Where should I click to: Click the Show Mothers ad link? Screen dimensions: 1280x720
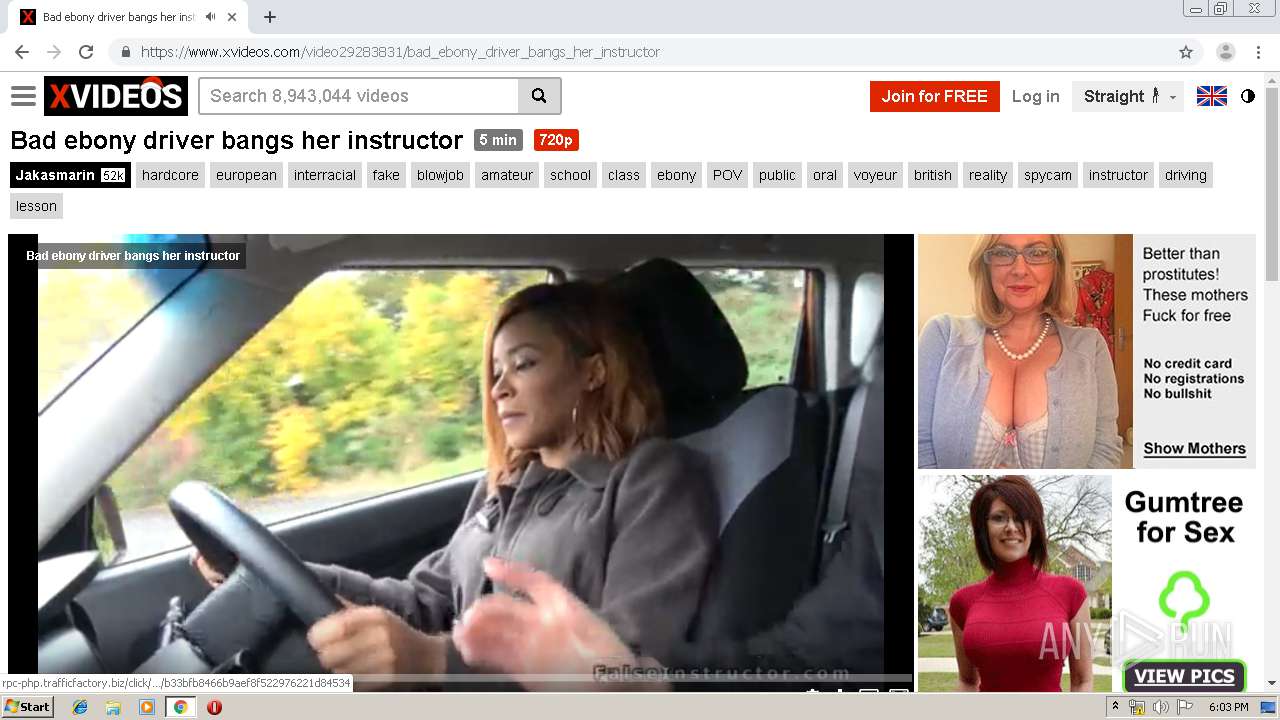(1194, 448)
